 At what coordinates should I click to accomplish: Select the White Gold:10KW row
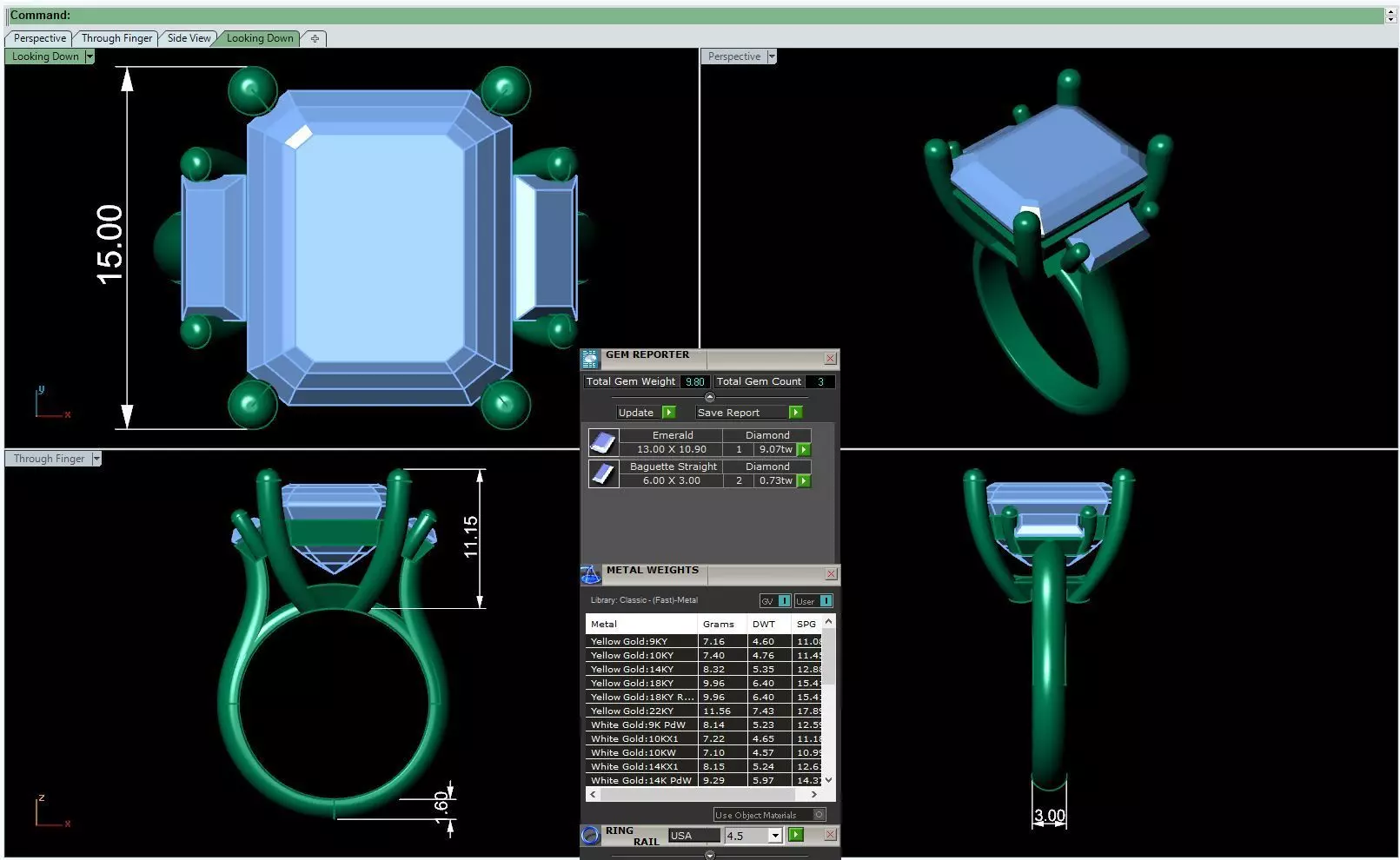(x=704, y=752)
